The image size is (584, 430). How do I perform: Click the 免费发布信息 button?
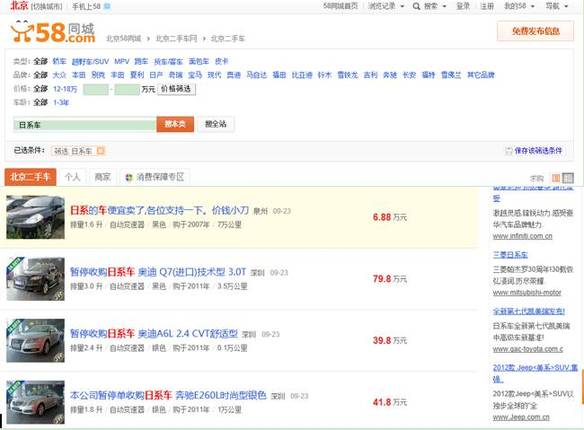tap(535, 31)
